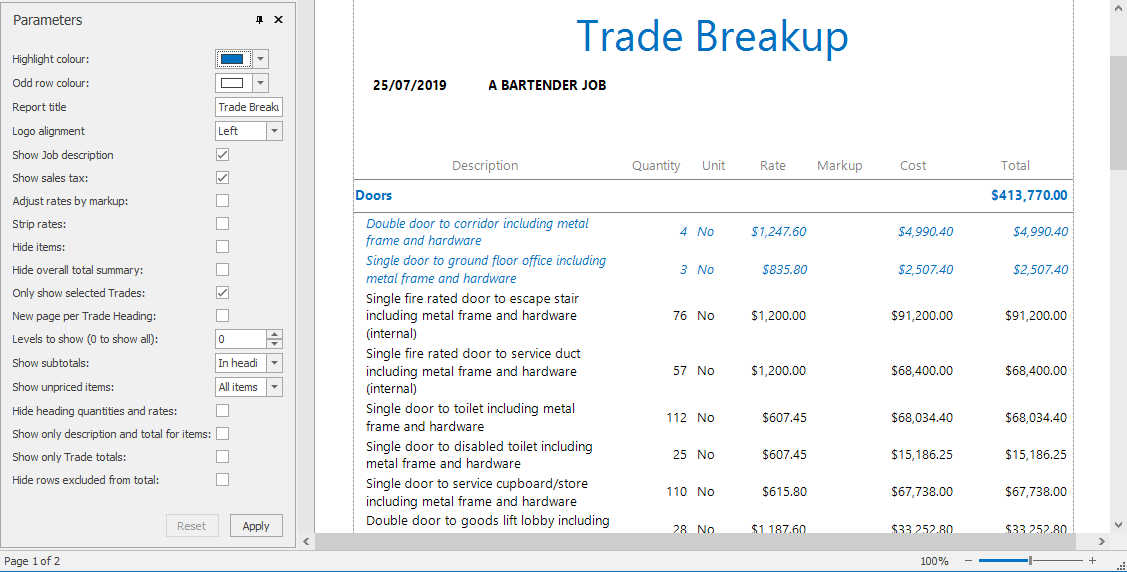Viewport: 1127px width, 572px height.
Task: Enable the Strip rates checkbox
Action: point(222,224)
